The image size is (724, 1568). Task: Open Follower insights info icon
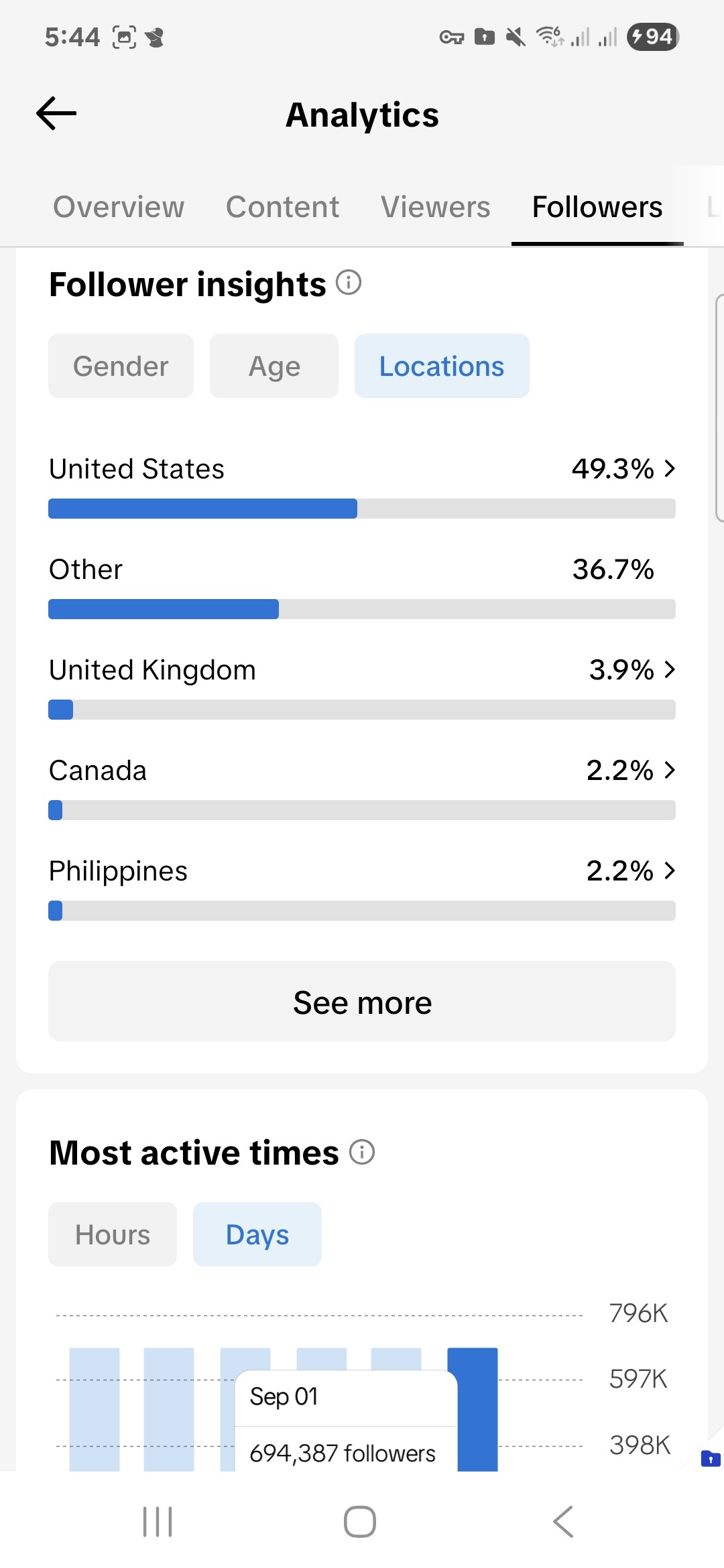[349, 283]
